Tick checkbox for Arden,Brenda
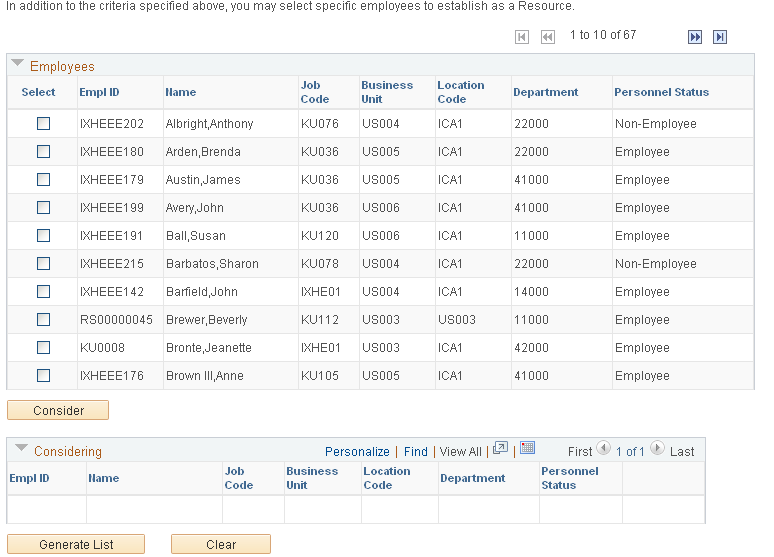774x557 pixels. tap(43, 152)
